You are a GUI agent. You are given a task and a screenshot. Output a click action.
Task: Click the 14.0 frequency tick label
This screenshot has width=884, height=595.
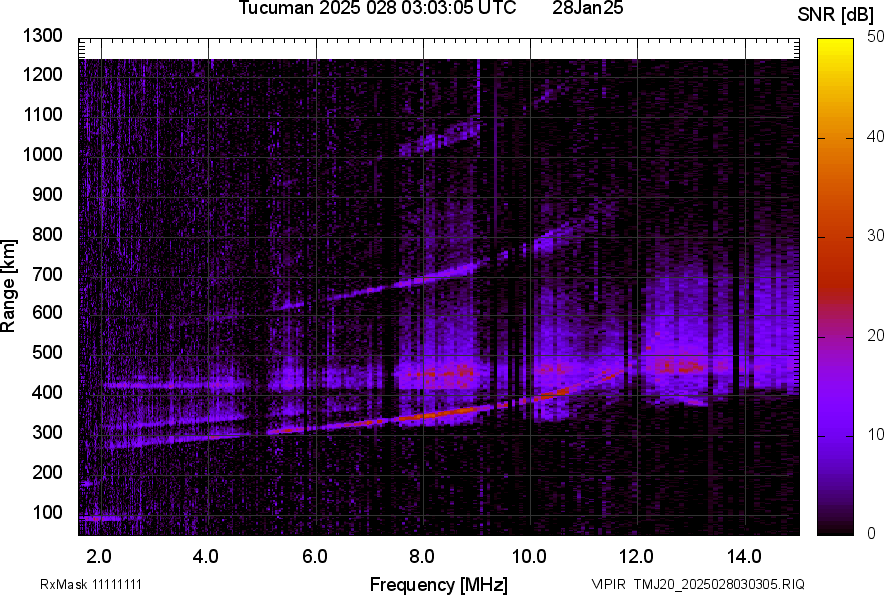[745, 556]
